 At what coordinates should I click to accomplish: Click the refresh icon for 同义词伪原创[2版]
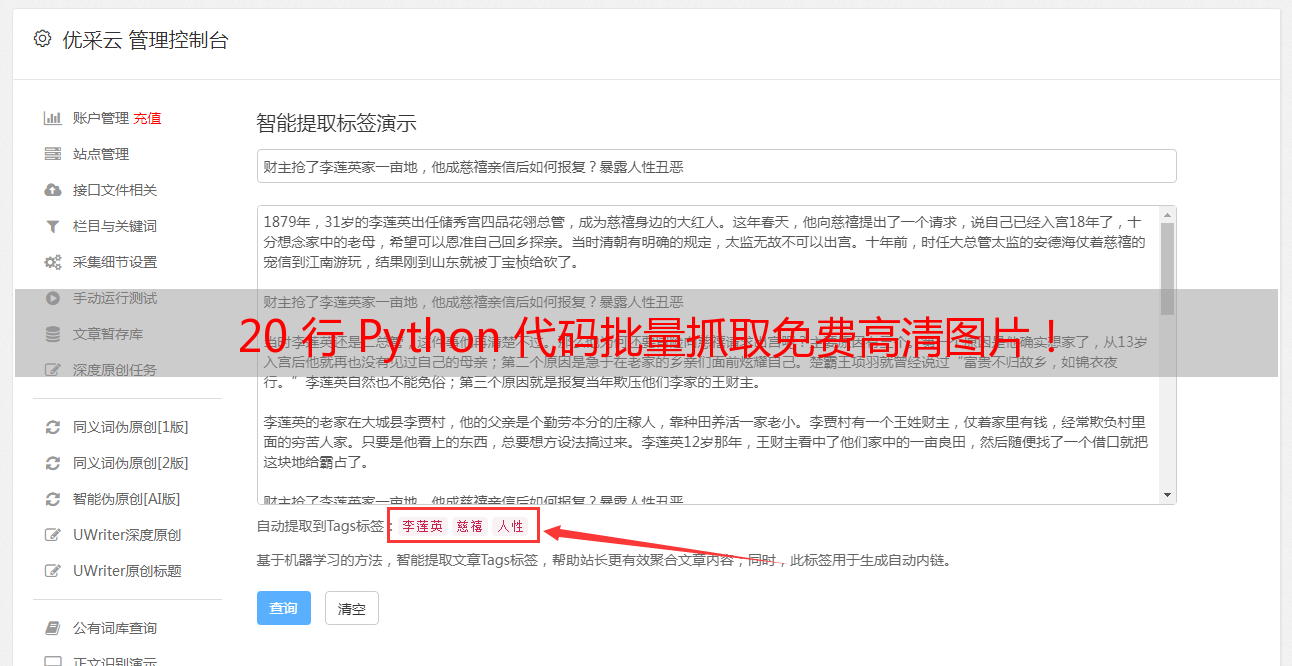[53, 463]
